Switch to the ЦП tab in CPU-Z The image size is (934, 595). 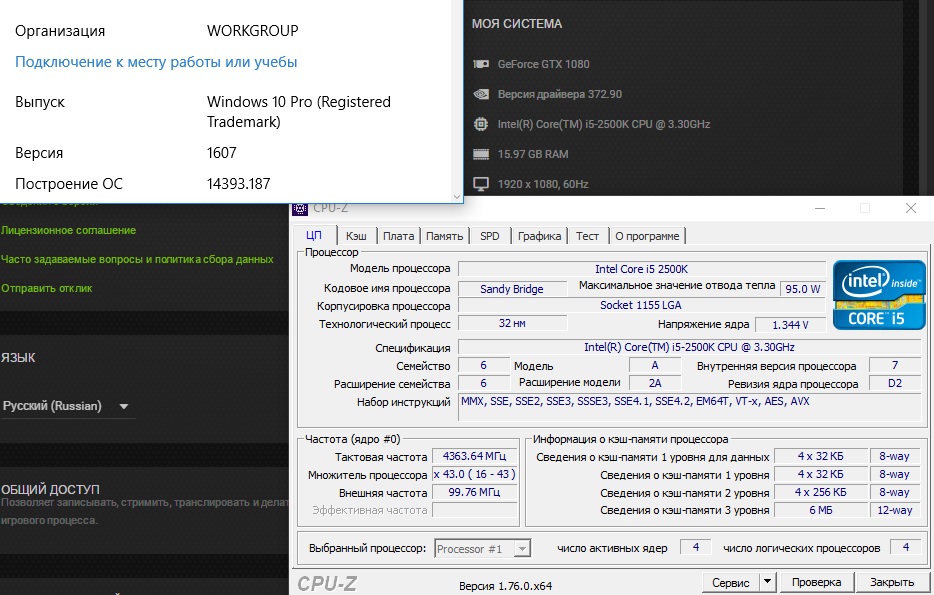314,235
